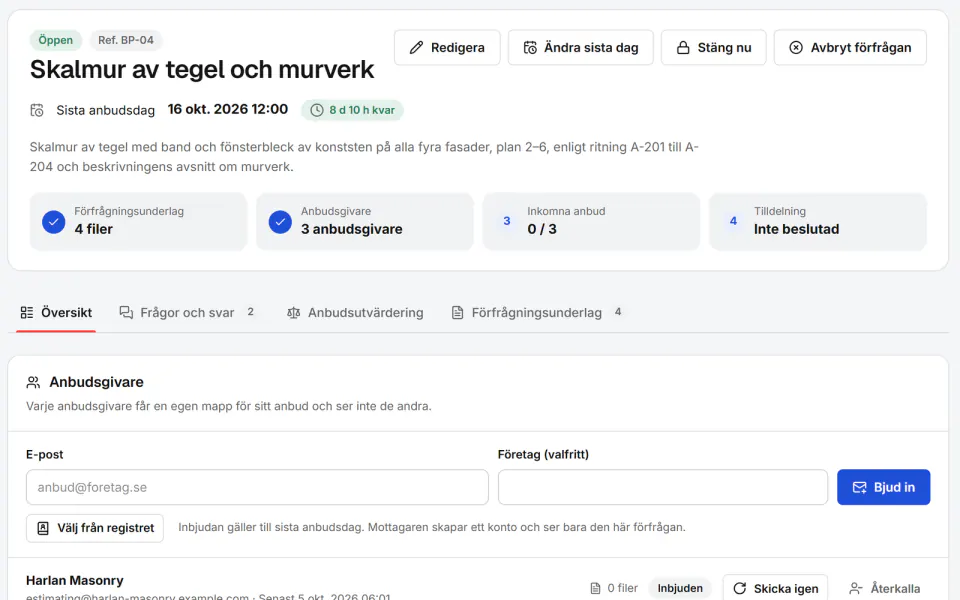This screenshot has height=600, width=960.
Task: Click the scales icon on Anbudsutvärdering tab
Action: tap(294, 313)
